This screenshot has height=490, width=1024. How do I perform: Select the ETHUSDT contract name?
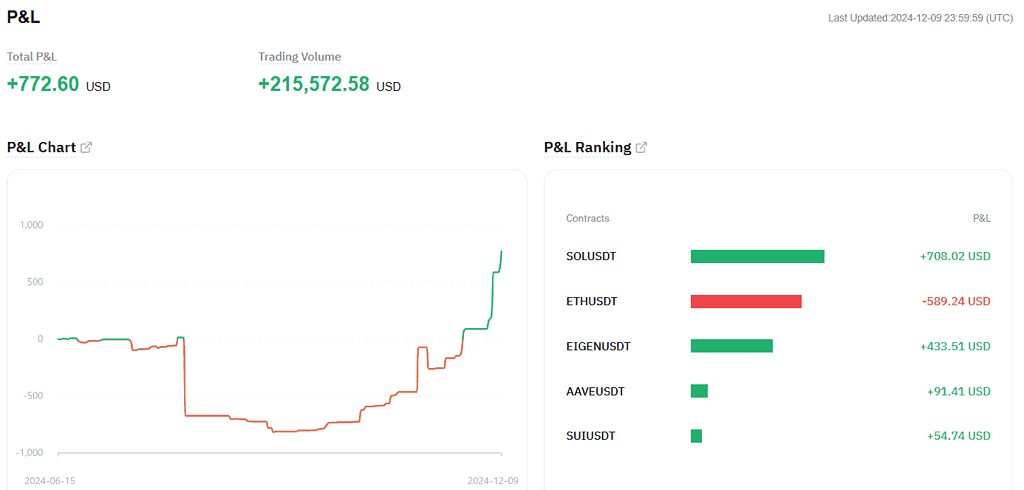pyautogui.click(x=592, y=301)
